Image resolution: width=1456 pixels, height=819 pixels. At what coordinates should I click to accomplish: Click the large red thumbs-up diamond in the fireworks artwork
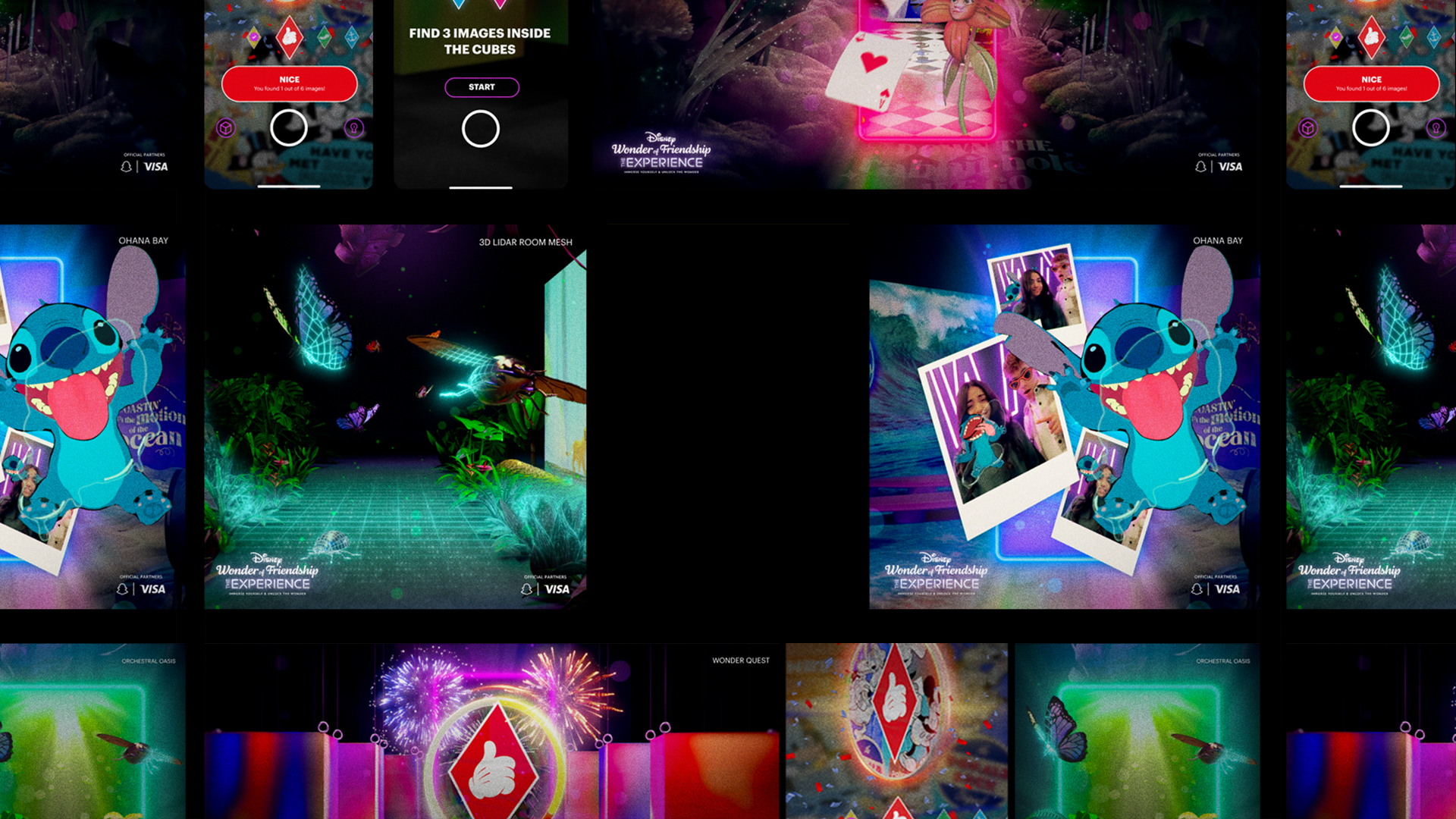pos(494,762)
